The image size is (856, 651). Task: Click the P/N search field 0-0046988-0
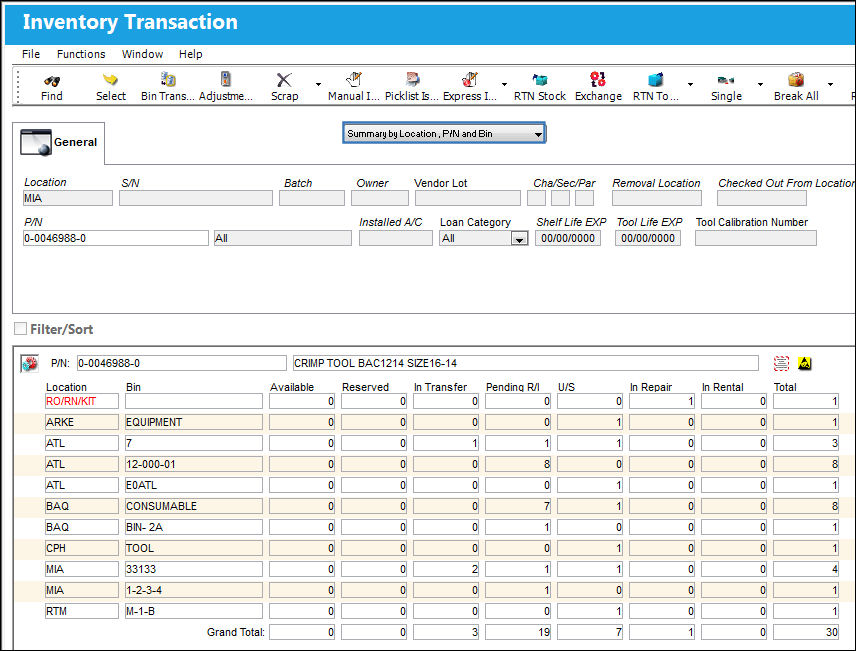115,238
